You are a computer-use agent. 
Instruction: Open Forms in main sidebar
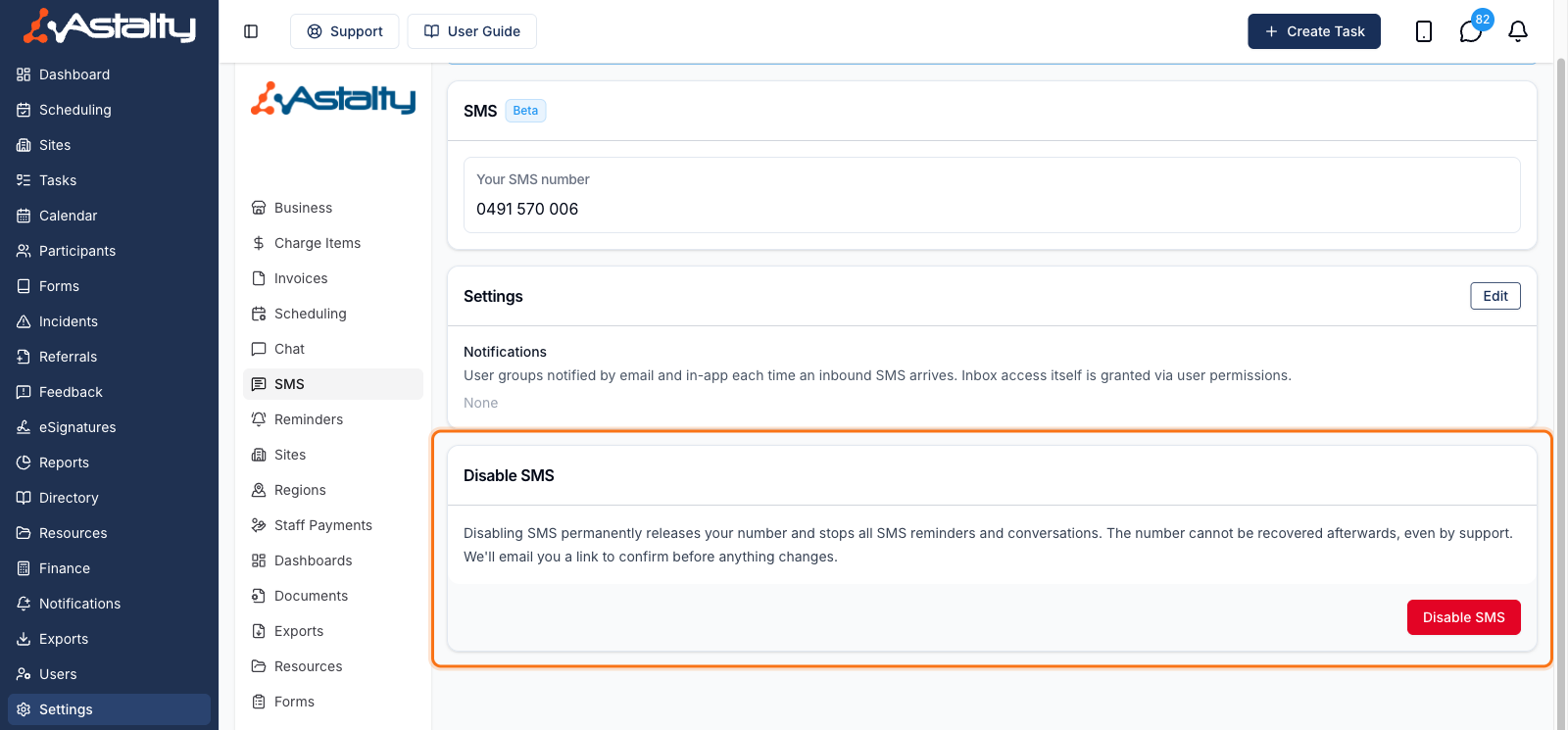[109, 286]
